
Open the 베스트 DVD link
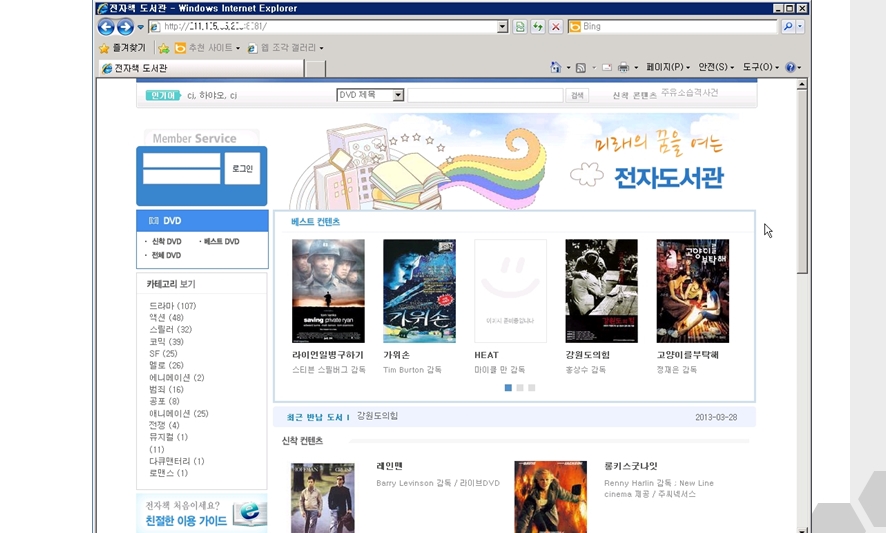221,241
